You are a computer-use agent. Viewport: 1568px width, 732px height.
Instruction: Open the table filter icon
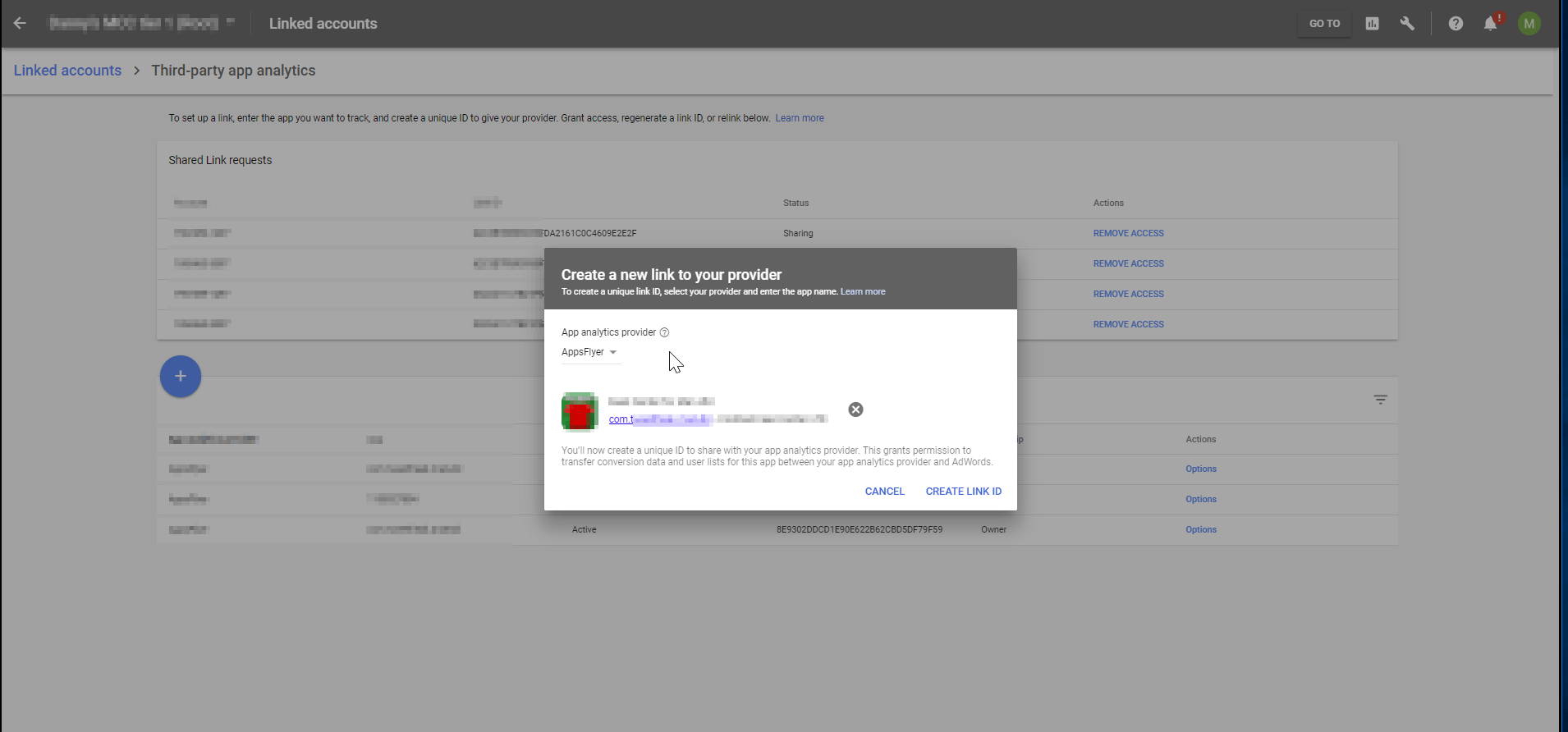pos(1381,400)
